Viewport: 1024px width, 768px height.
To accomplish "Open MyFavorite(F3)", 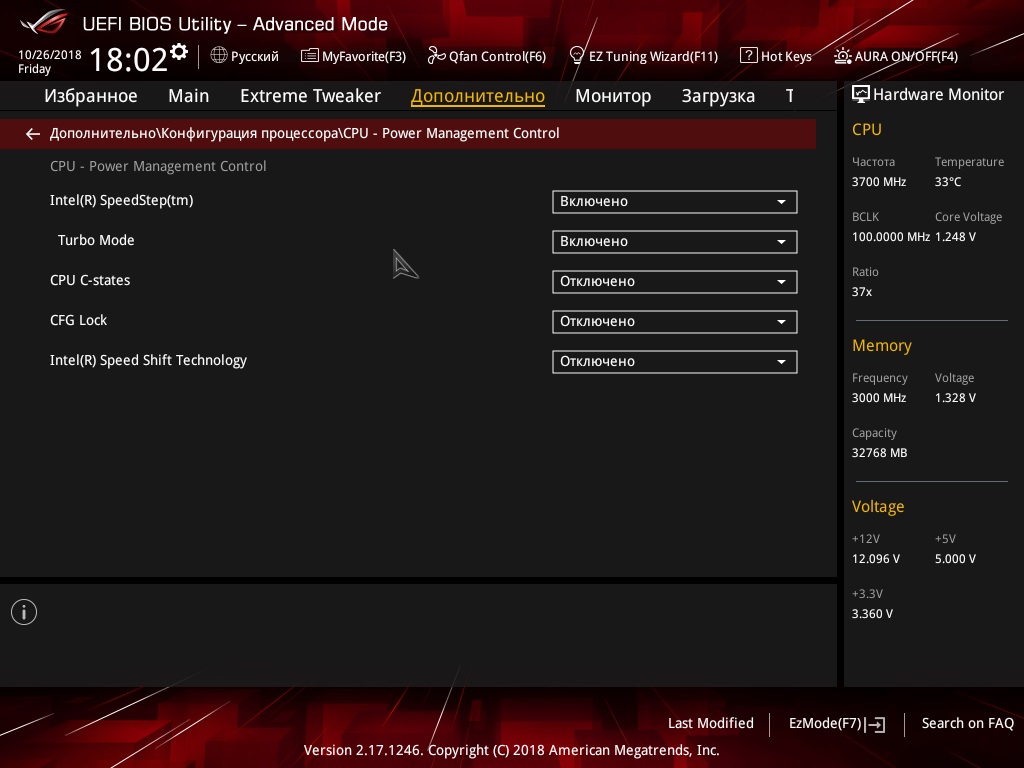I will click(x=353, y=56).
